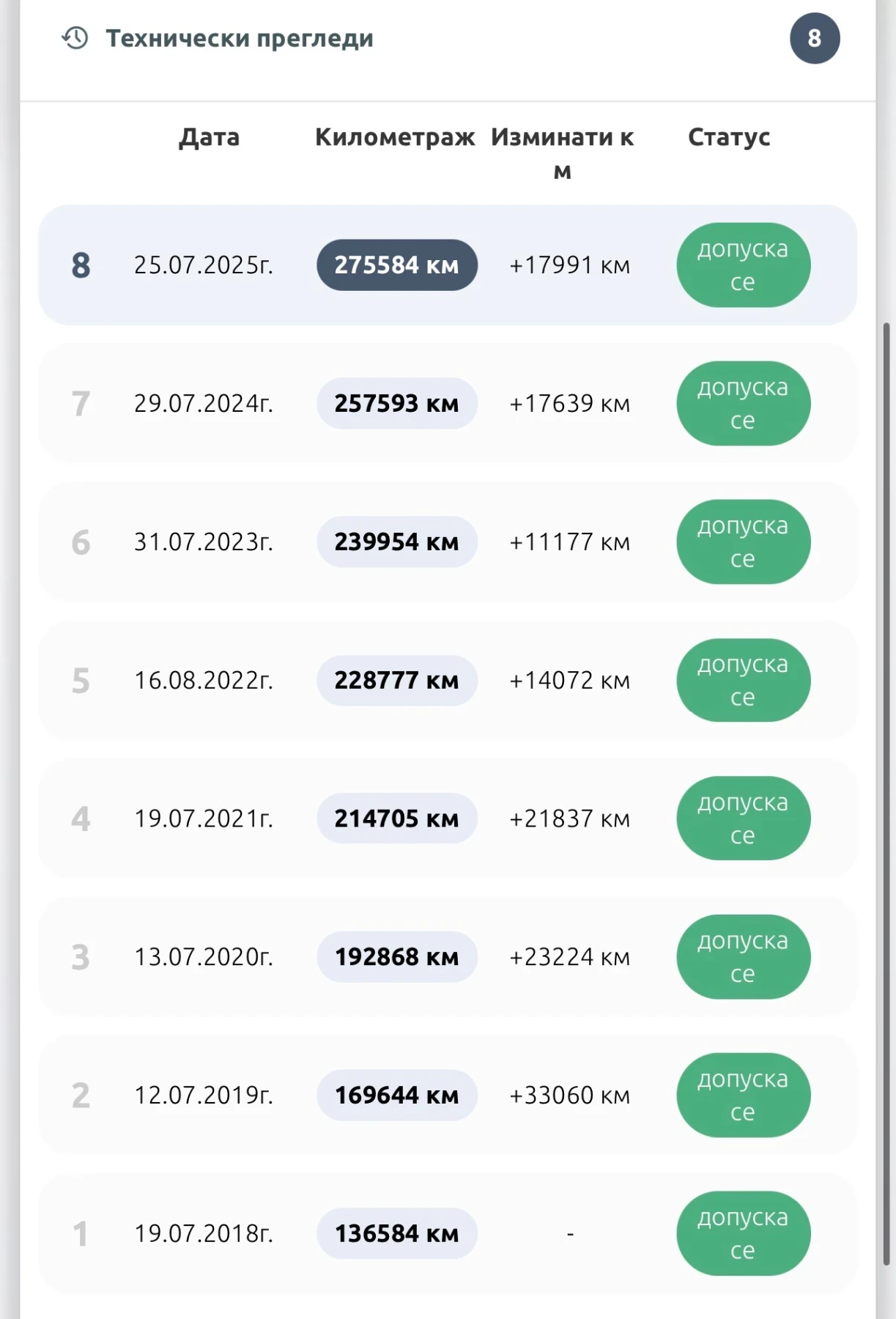This screenshot has width=896, height=1319.
Task: Select row number 1 inspection entry
Action: click(448, 1234)
